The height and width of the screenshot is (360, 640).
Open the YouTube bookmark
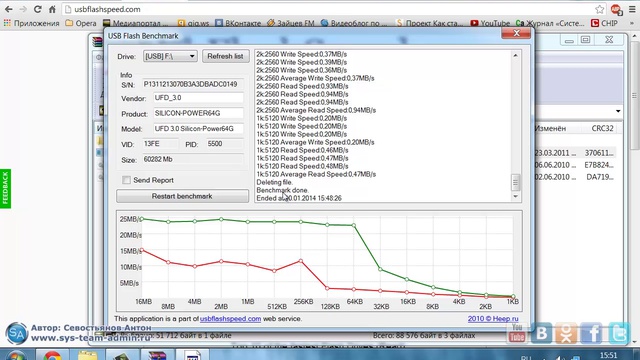pos(490,23)
